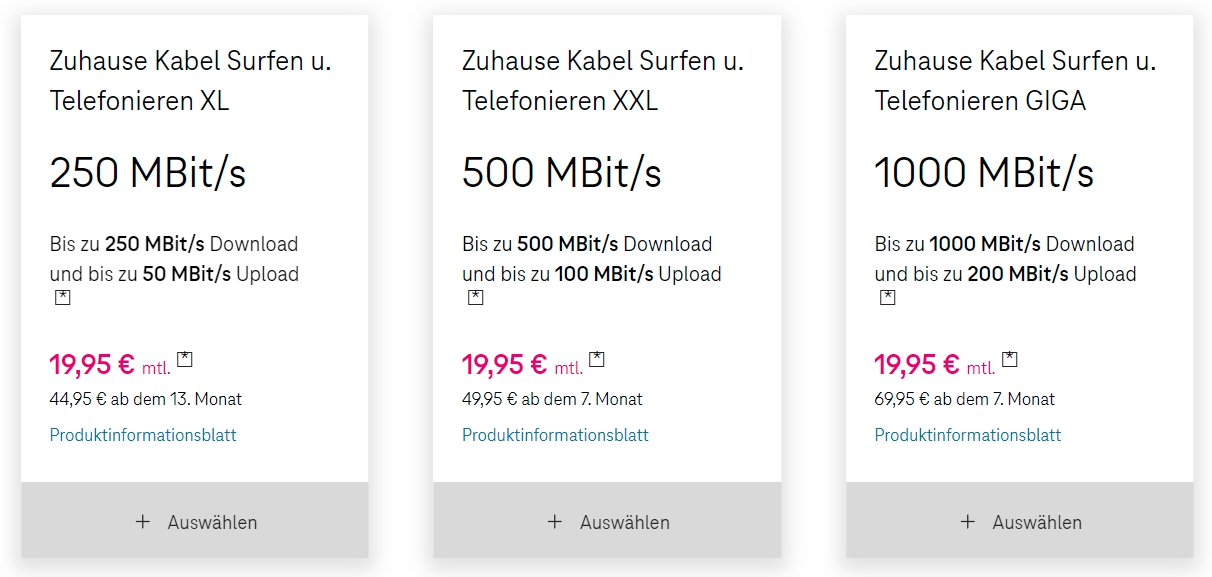Select the GIGA tariff via Auswählen
The image size is (1212, 577).
coord(1020,522)
